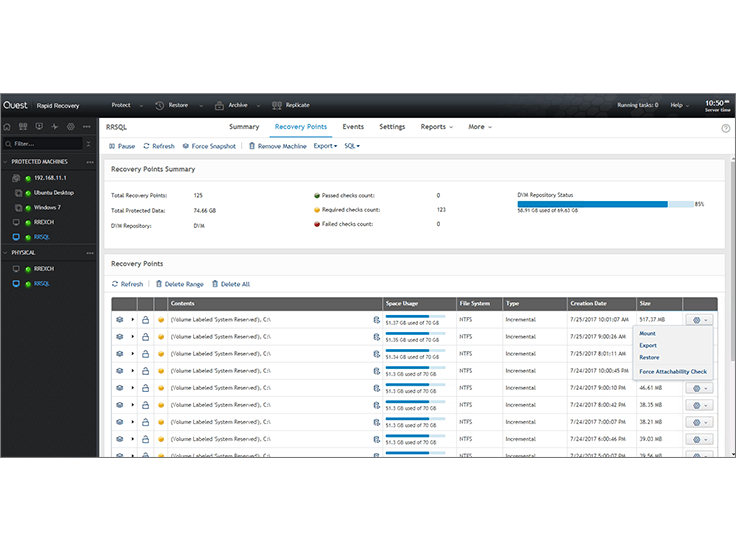Click lock icon on 7/24/2017 6:00:46 PM row

[146, 439]
